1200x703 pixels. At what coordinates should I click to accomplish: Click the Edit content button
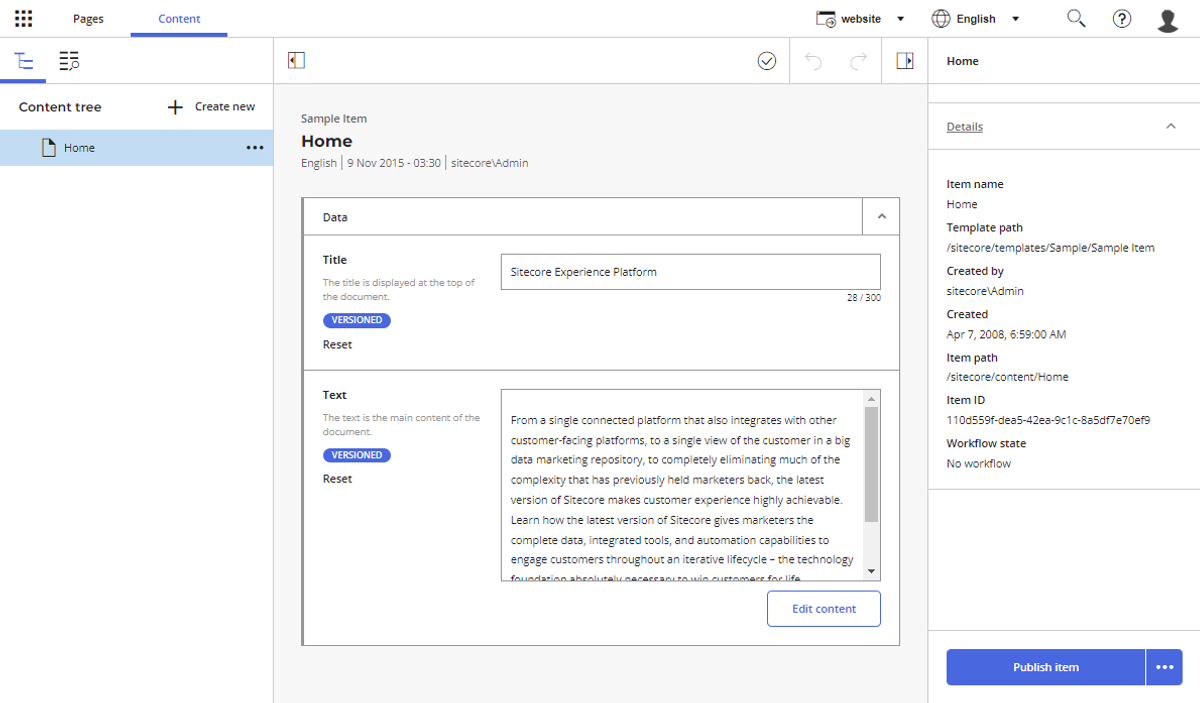click(824, 609)
